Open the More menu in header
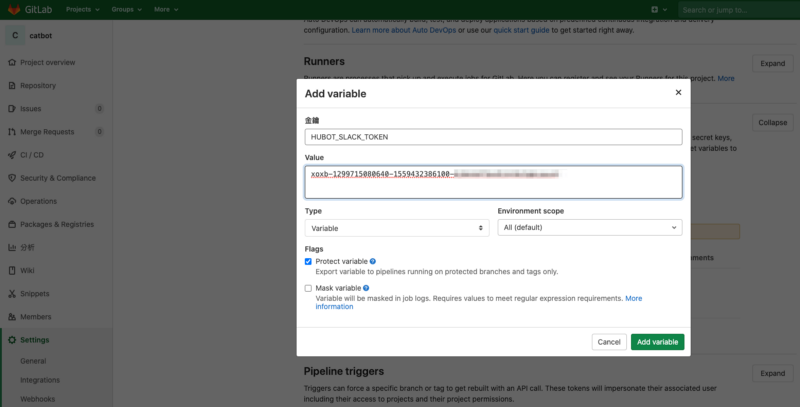The image size is (800, 407). tap(166, 9)
